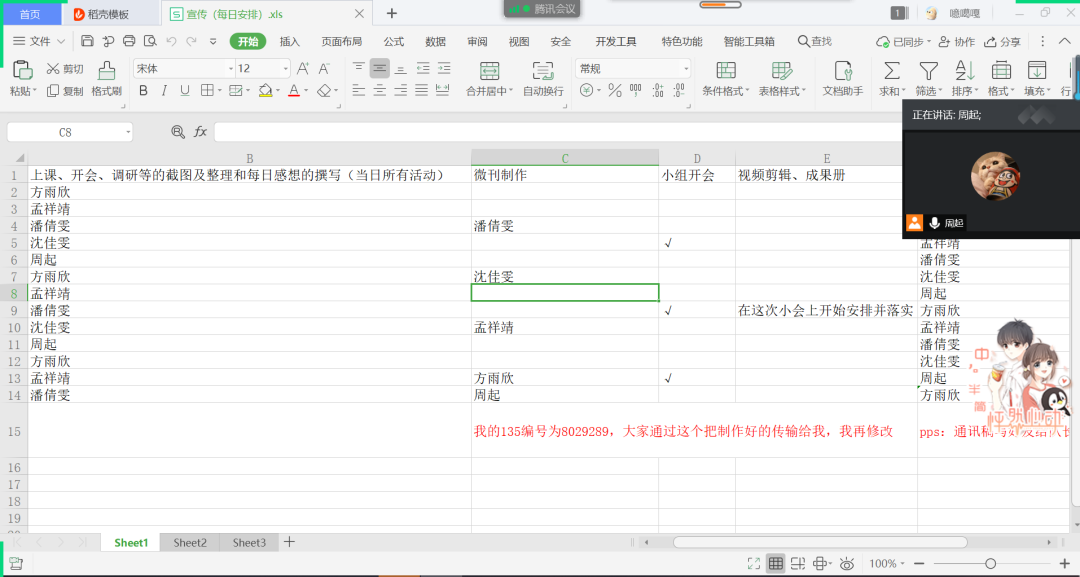Click the formula bar input field
This screenshot has width=1080, height=577.
pyautogui.click(x=558, y=132)
